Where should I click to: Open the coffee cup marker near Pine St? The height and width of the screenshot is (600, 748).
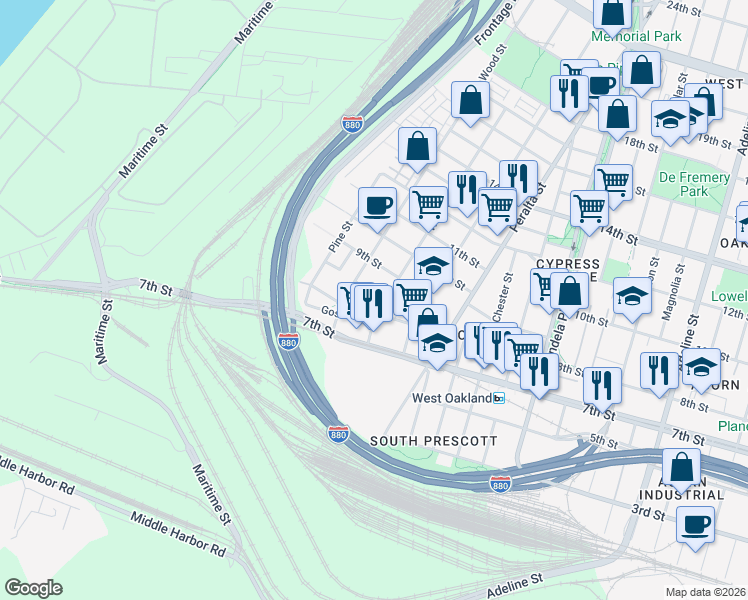377,209
